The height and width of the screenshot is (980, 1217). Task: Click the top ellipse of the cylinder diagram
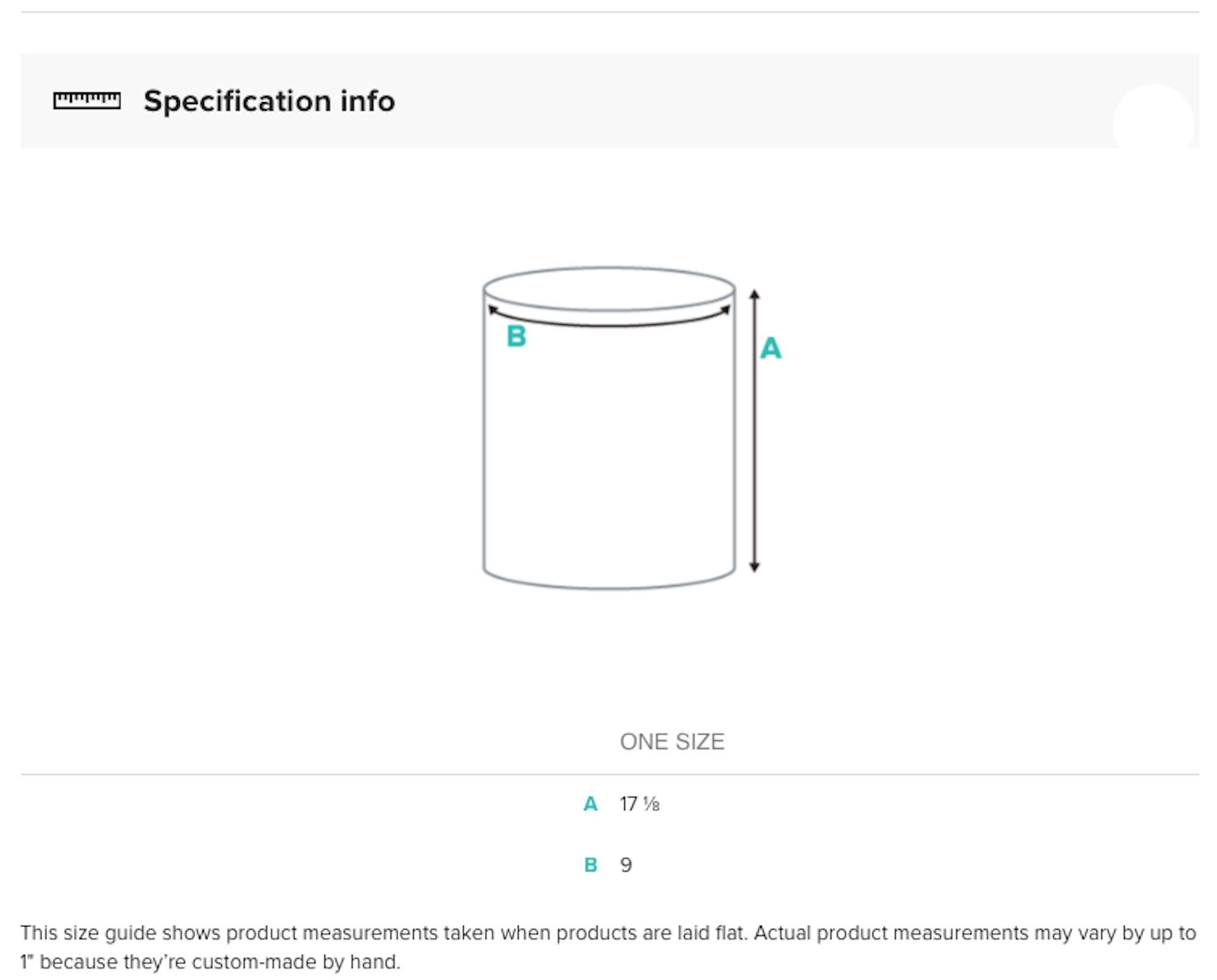click(x=608, y=289)
